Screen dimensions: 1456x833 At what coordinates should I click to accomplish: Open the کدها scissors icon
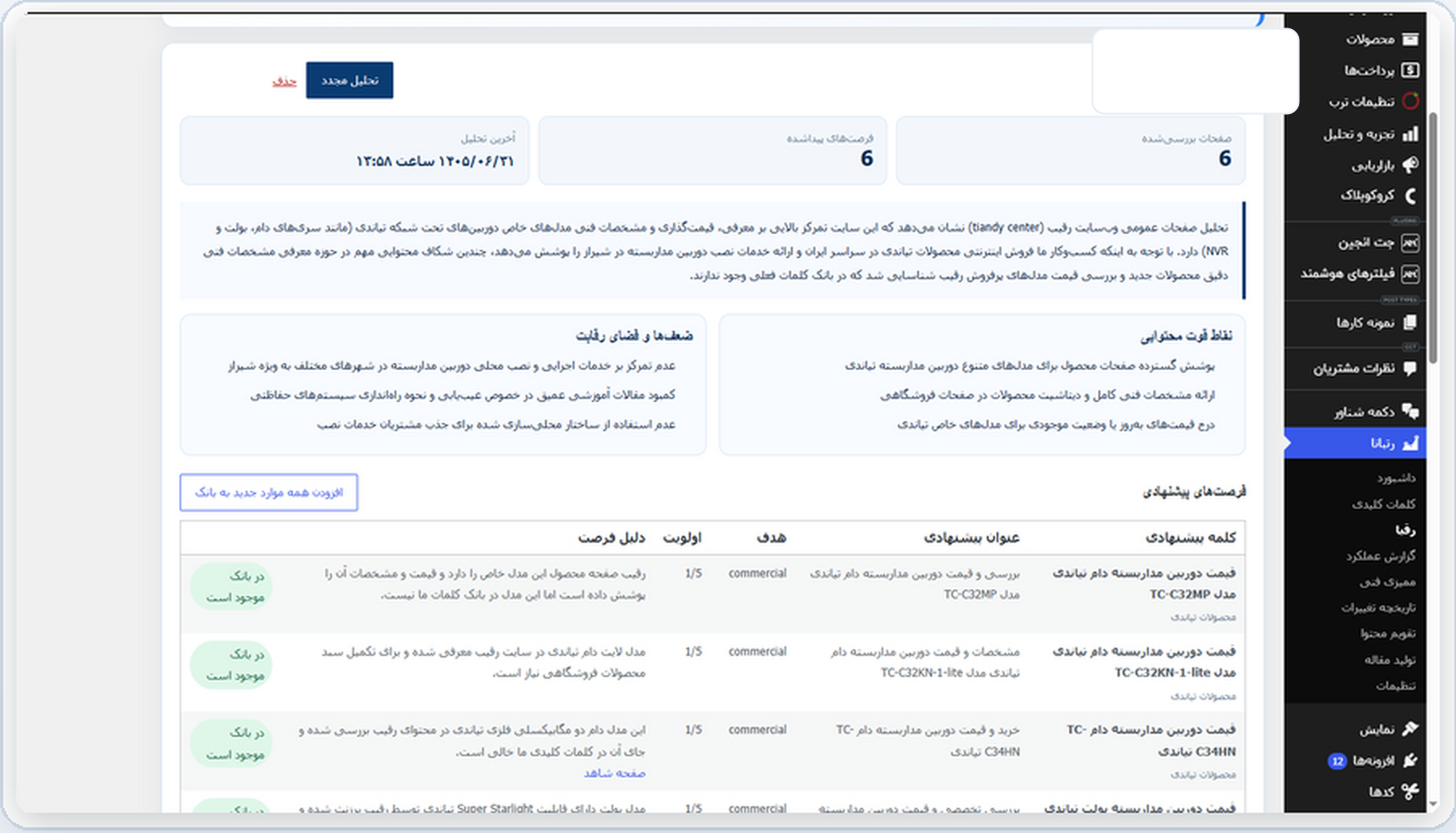(1410, 792)
